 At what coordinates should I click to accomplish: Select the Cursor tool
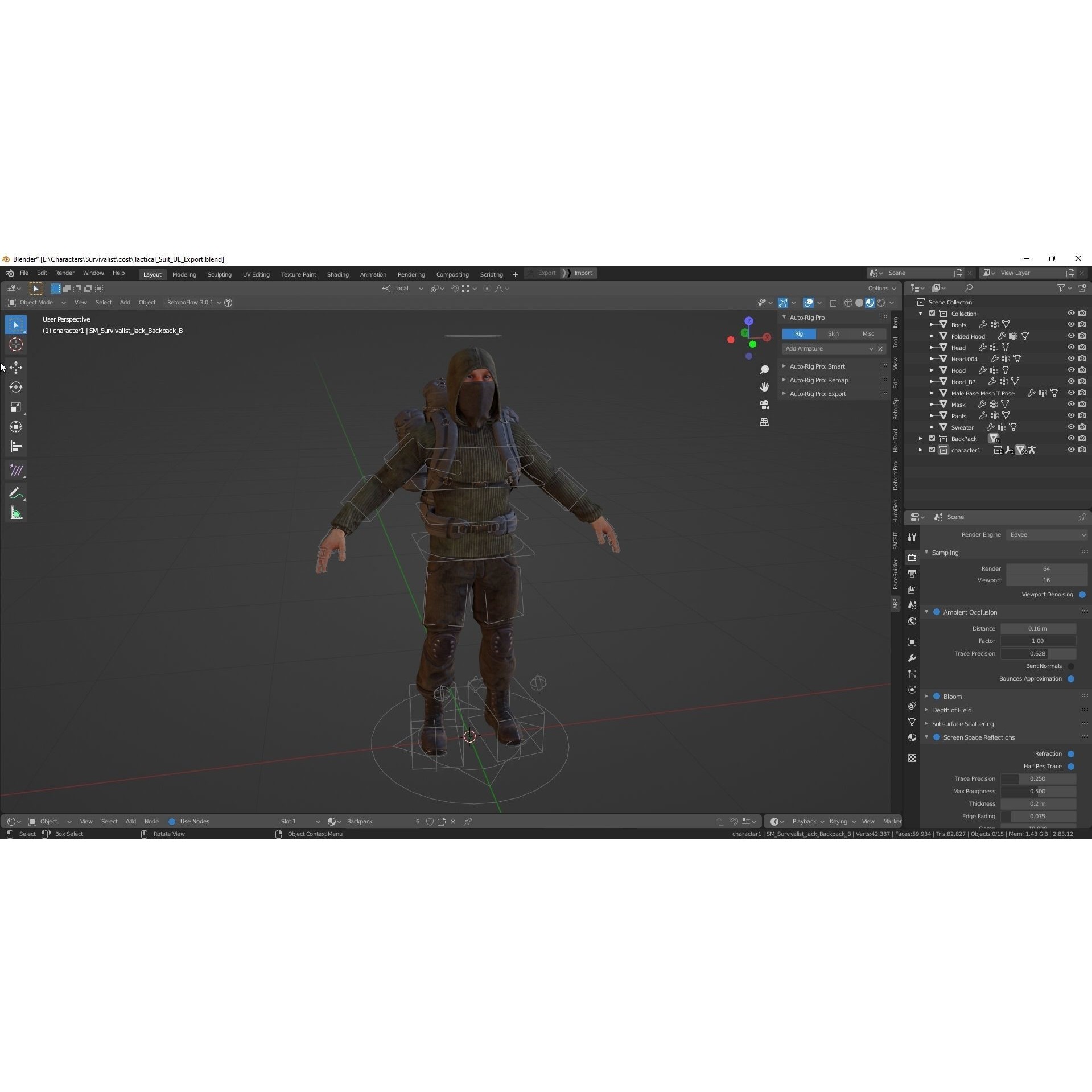point(16,344)
